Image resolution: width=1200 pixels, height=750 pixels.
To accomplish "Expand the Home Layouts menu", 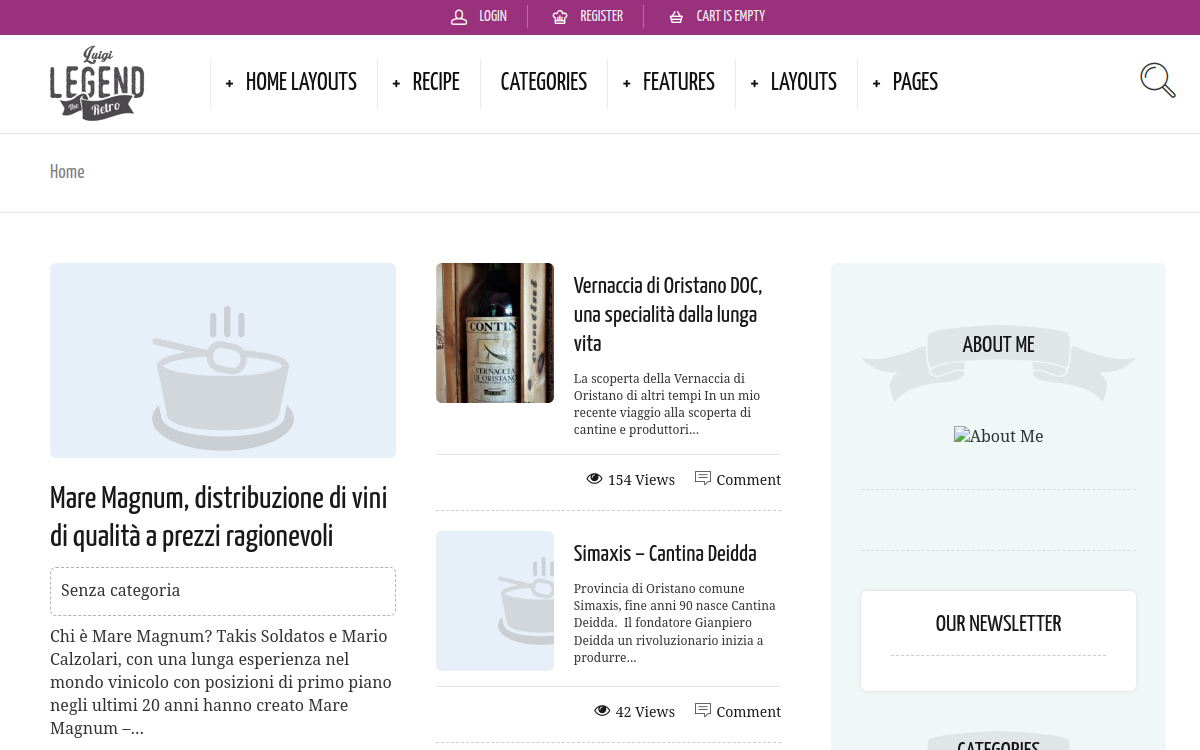I will pyautogui.click(x=291, y=83).
